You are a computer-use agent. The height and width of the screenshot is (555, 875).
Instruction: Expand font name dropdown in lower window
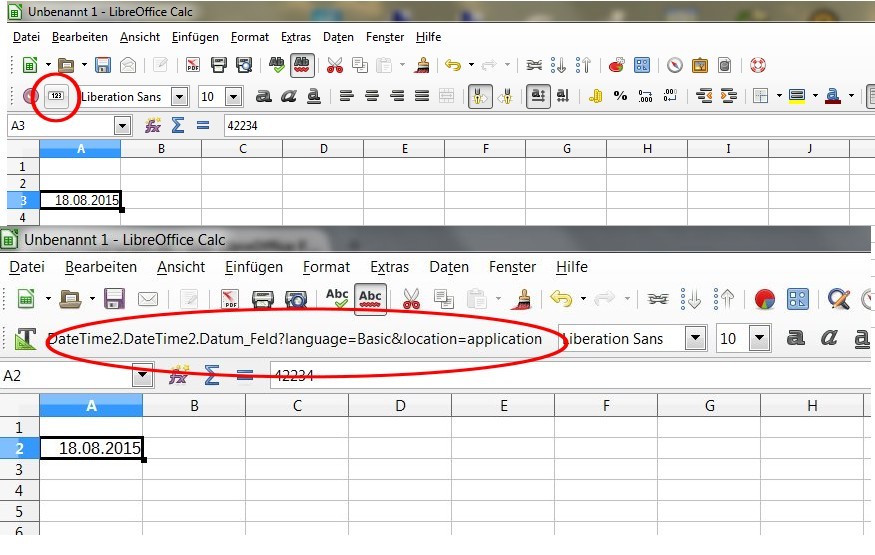pyautogui.click(x=695, y=338)
